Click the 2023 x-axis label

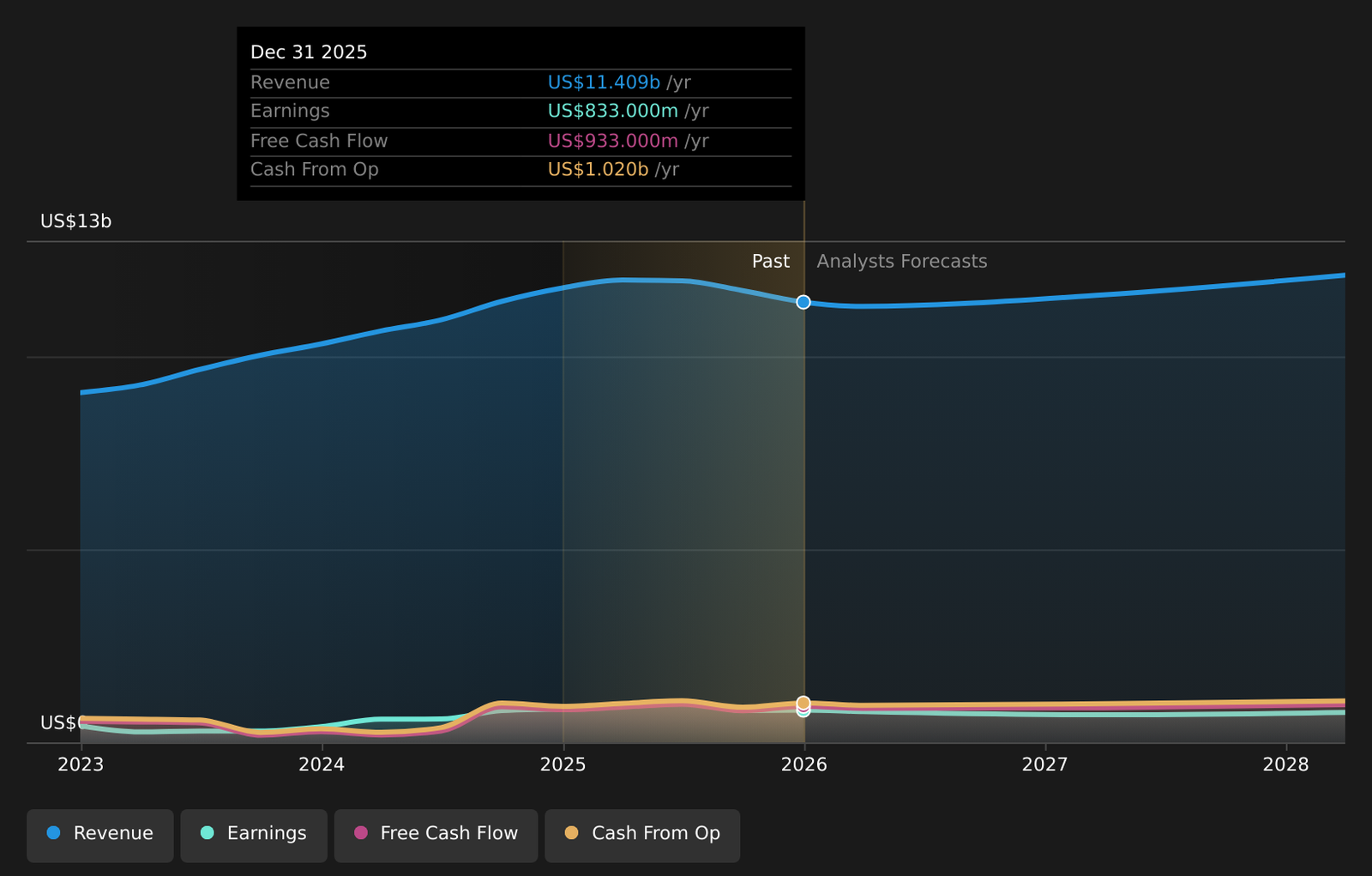click(x=81, y=764)
